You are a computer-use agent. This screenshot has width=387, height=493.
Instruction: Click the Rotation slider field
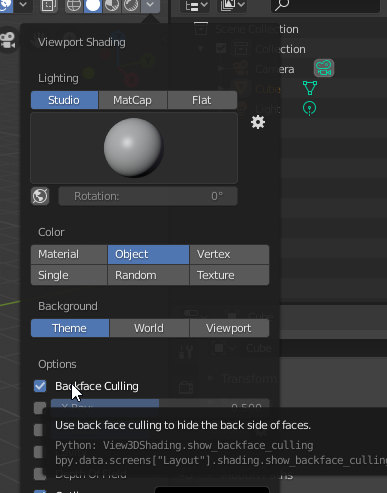(x=148, y=196)
